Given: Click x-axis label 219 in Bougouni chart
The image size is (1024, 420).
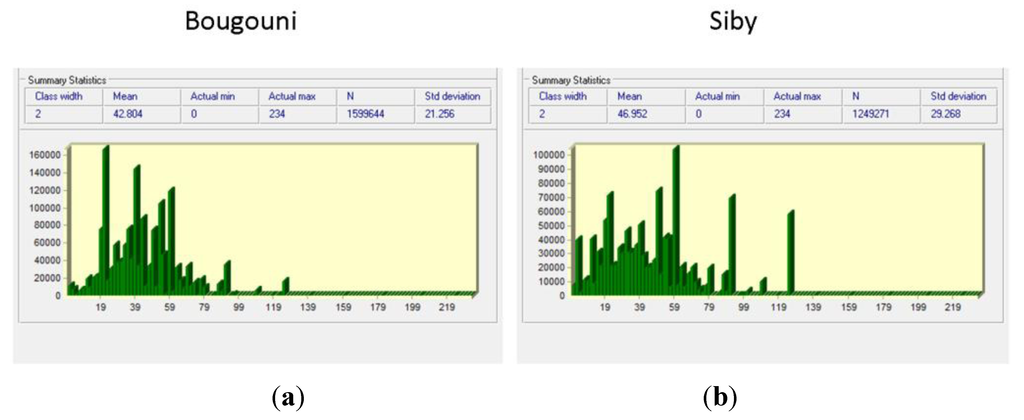Looking at the screenshot, I should pyautogui.click(x=447, y=306).
